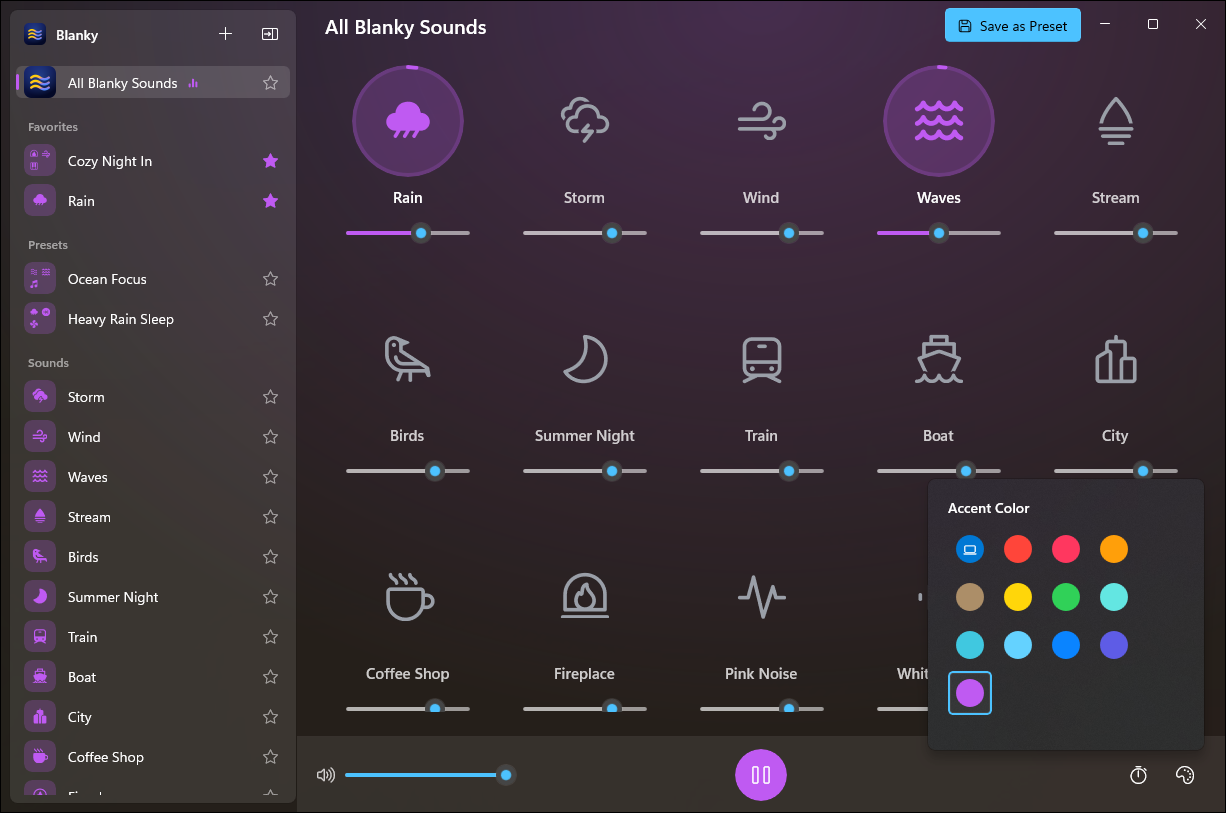Set the master volume slider
Image resolution: width=1226 pixels, height=813 pixels.
(430, 775)
